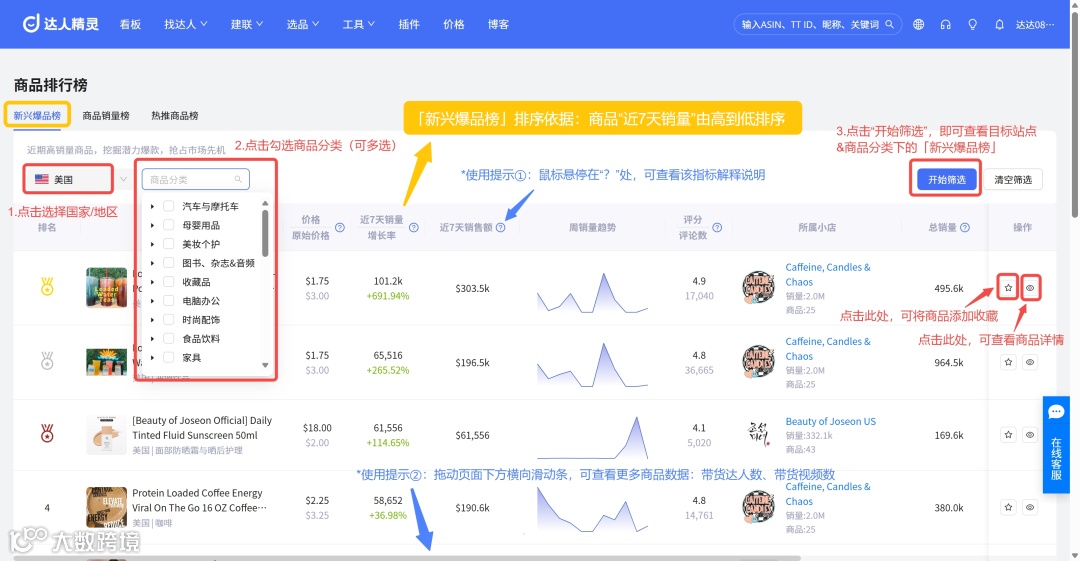Open the headset support icon
Screen dimensions: 1080x561
click(x=945, y=24)
